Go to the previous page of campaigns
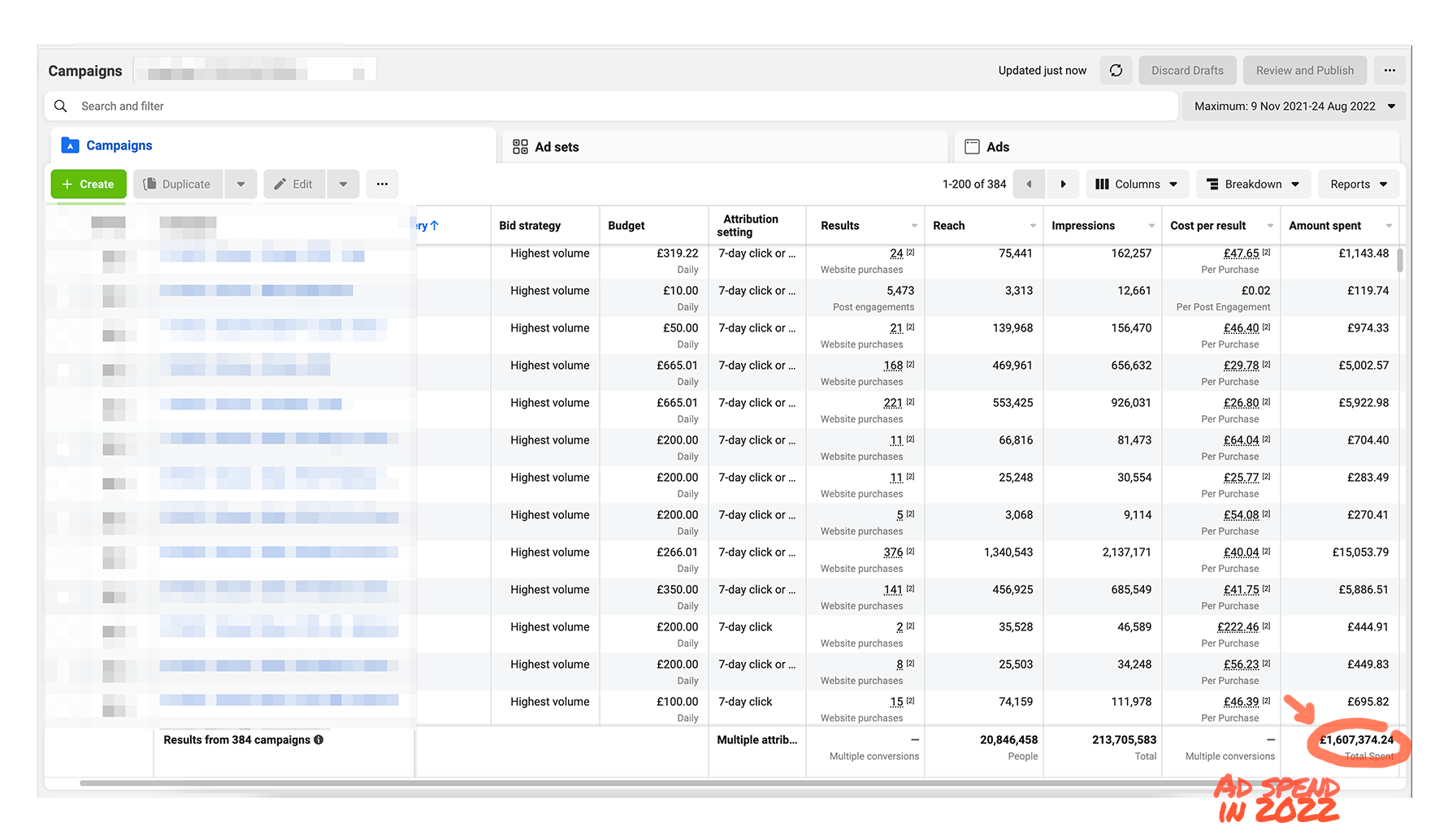This screenshot has height=840, width=1448. point(1030,184)
